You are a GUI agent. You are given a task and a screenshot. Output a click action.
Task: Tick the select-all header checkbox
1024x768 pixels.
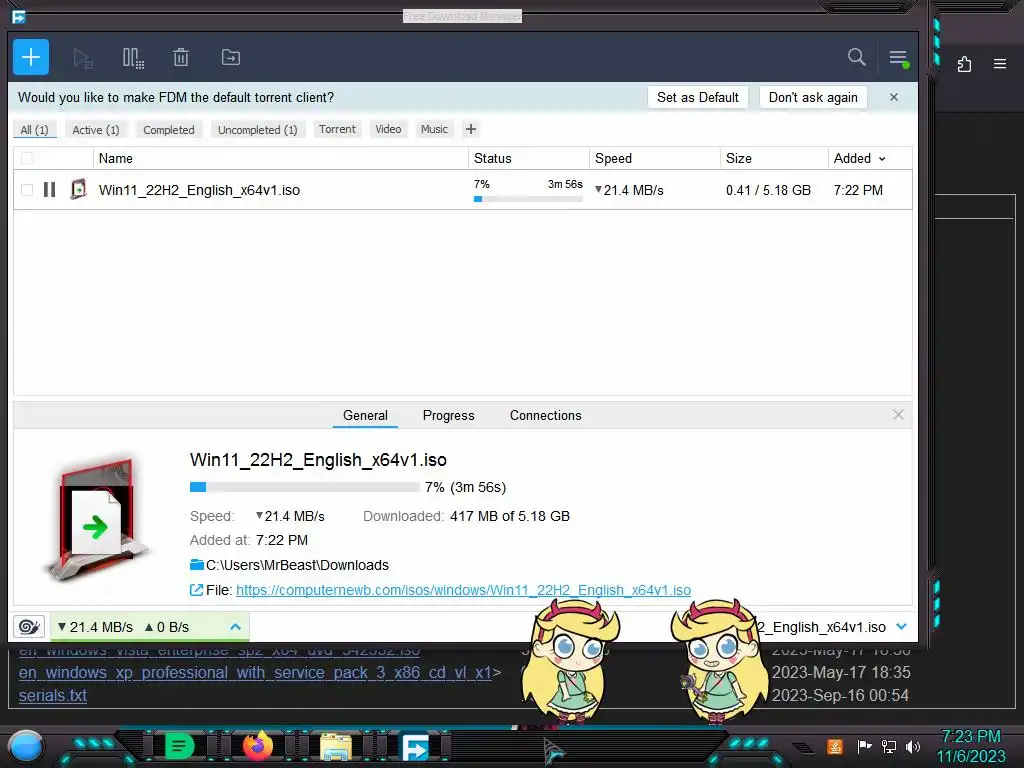27,158
